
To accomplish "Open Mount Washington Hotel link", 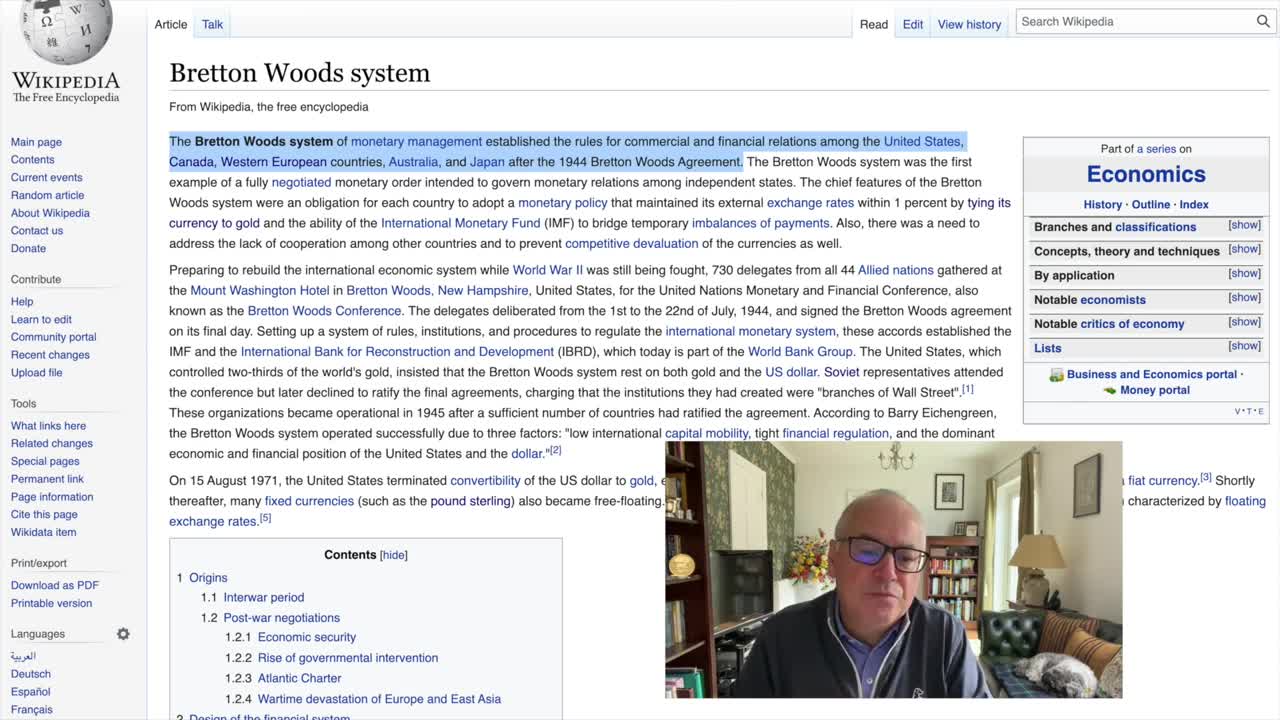I will tap(260, 290).
